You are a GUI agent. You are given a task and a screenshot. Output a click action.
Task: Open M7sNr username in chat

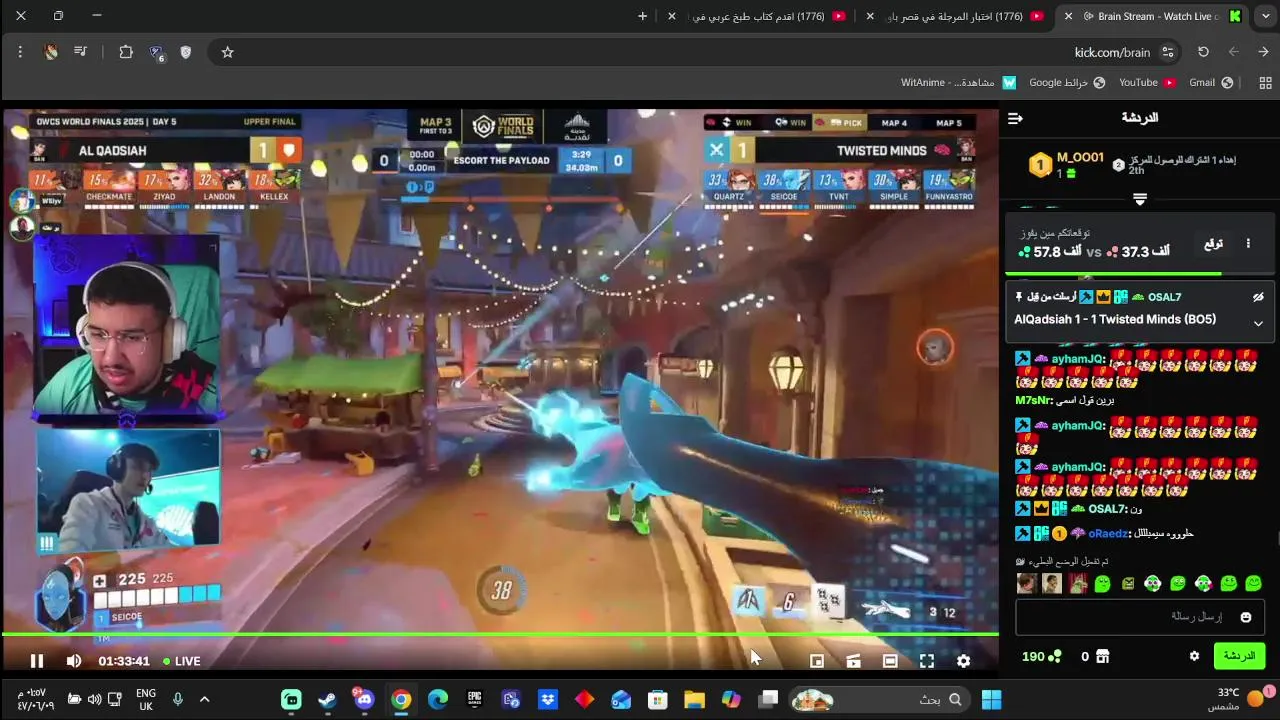coord(1033,401)
